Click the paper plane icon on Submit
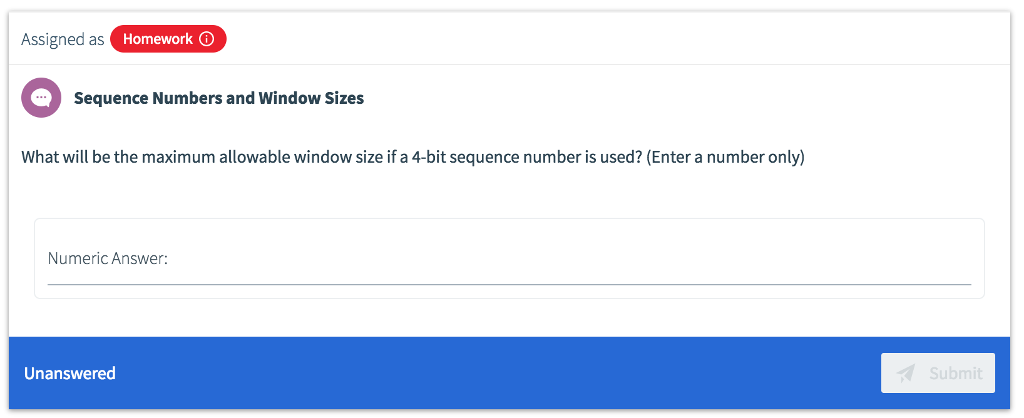 [x=906, y=373]
